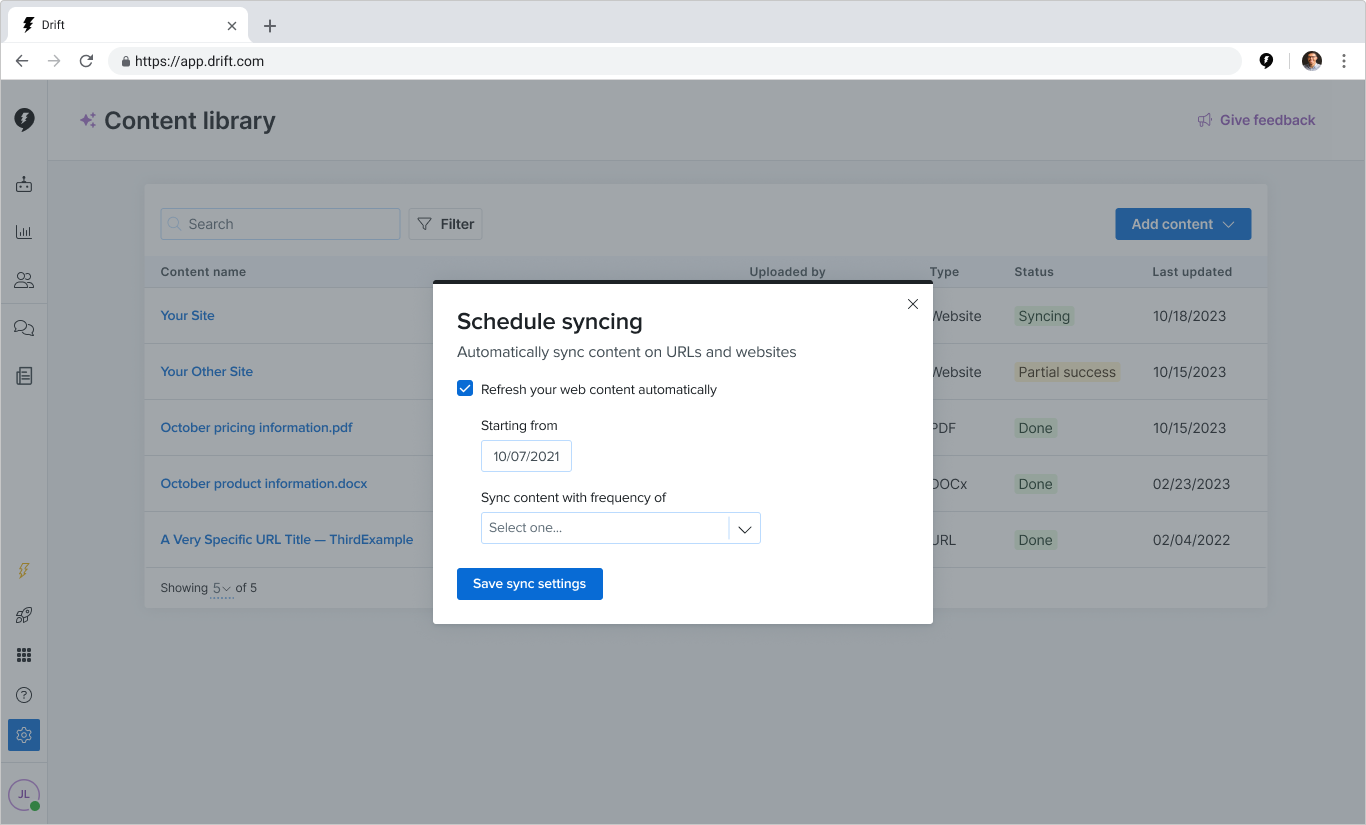Change the Showing rows count dropdown
The image size is (1366, 825).
tap(221, 588)
